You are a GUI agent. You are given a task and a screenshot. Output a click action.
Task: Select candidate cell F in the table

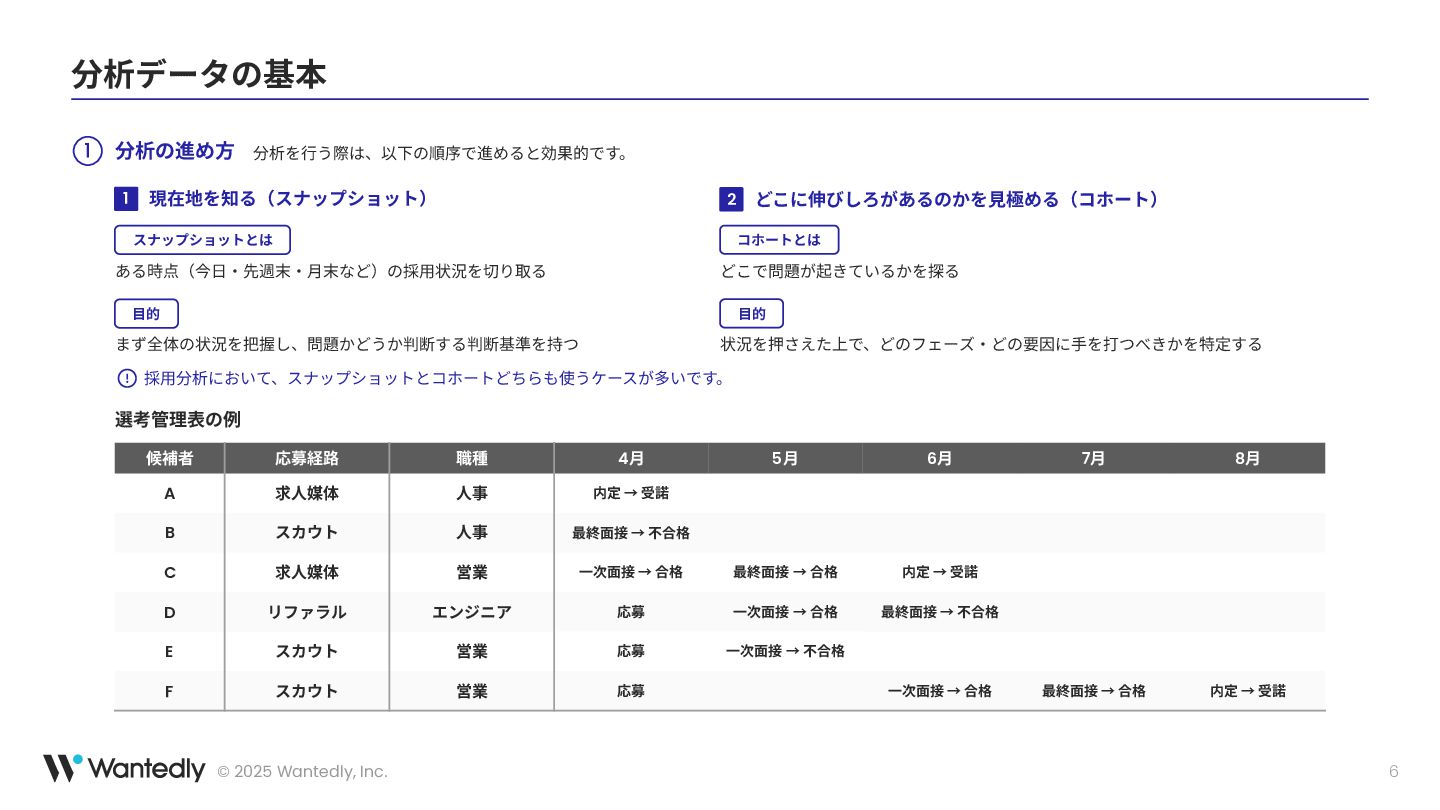(170, 691)
